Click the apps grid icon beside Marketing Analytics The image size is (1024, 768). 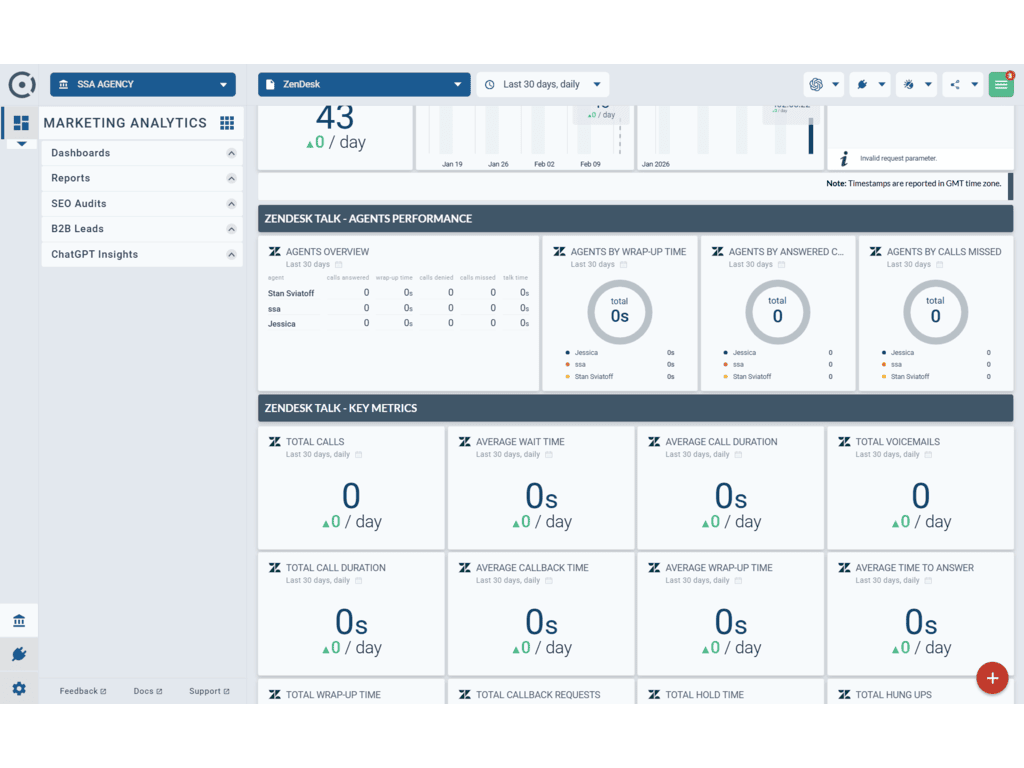coord(227,123)
